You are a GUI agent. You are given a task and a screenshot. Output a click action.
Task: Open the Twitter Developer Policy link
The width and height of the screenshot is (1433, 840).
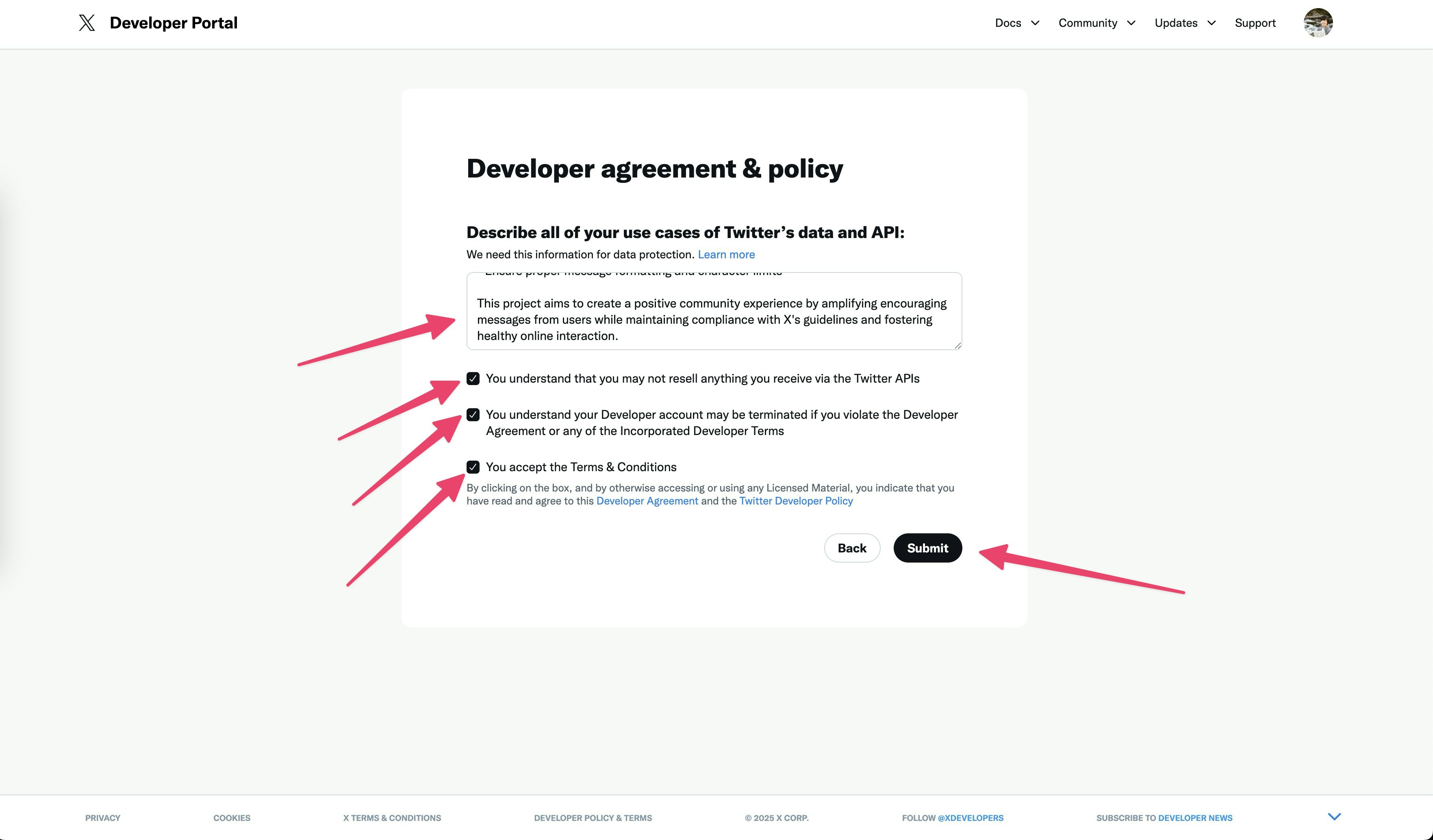click(795, 501)
